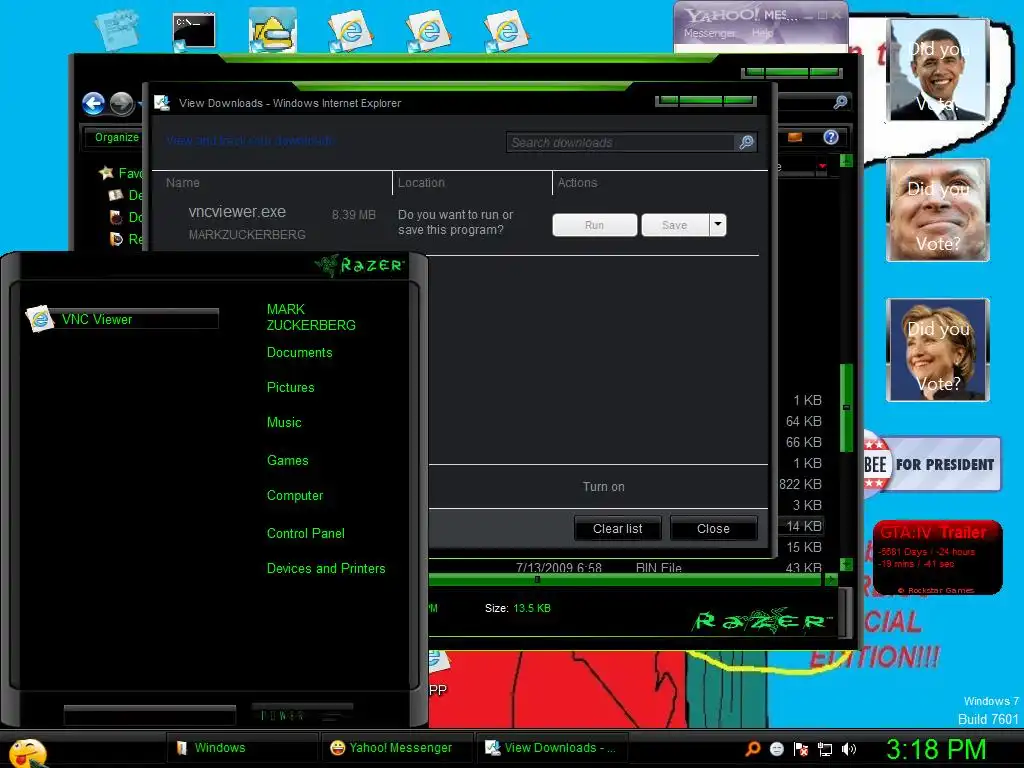Screen dimensions: 1024x768
Task: Click the search magnifier in Search downloads box
Action: tap(746, 142)
